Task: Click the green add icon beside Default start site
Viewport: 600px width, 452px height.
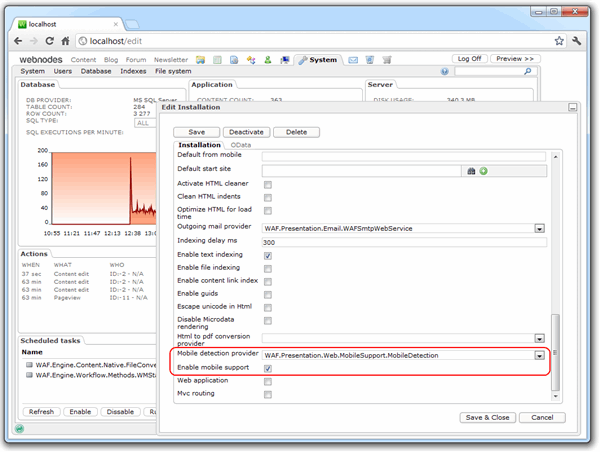Action: (482, 171)
